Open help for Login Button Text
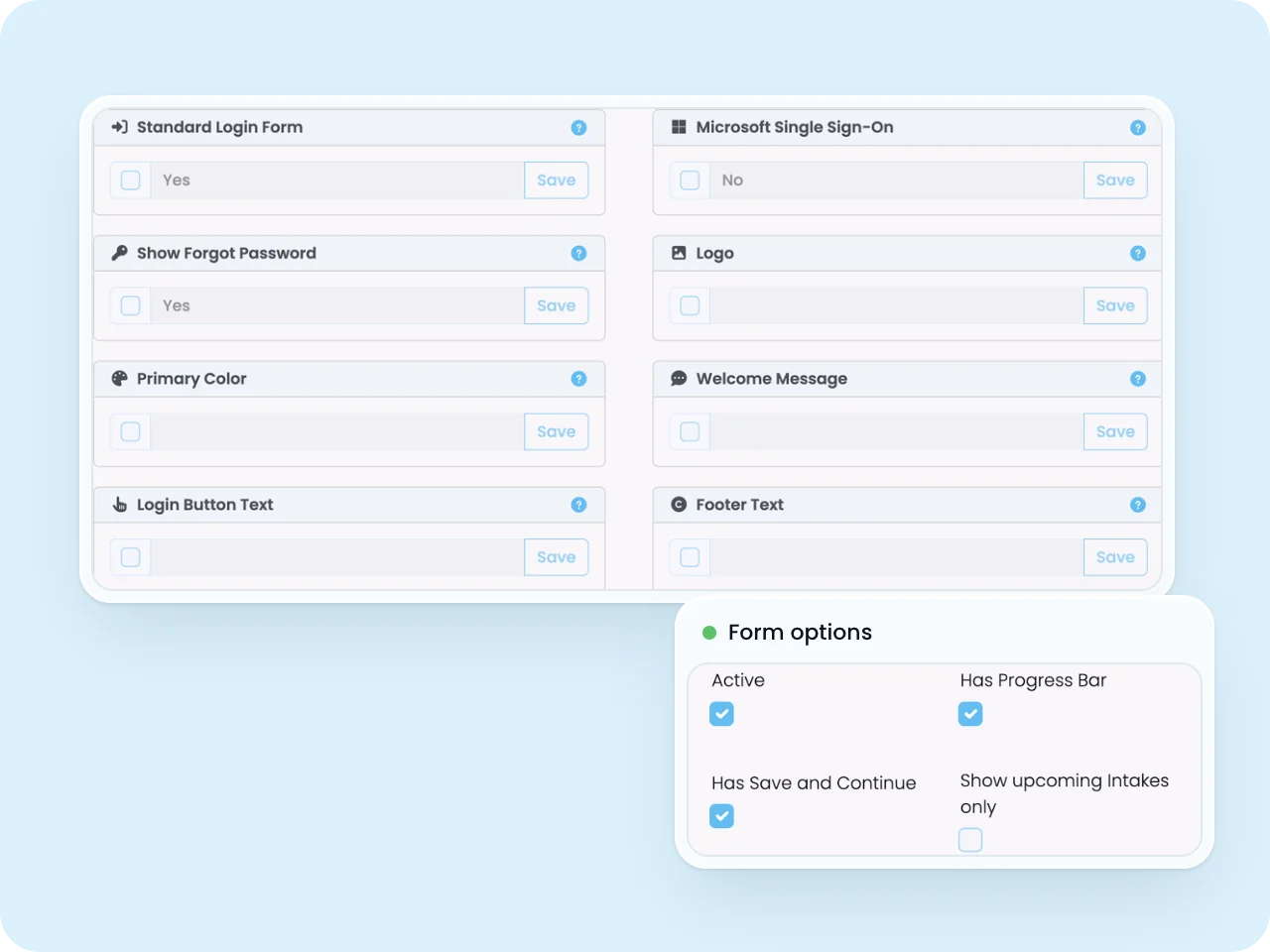The image size is (1270, 952). [579, 505]
